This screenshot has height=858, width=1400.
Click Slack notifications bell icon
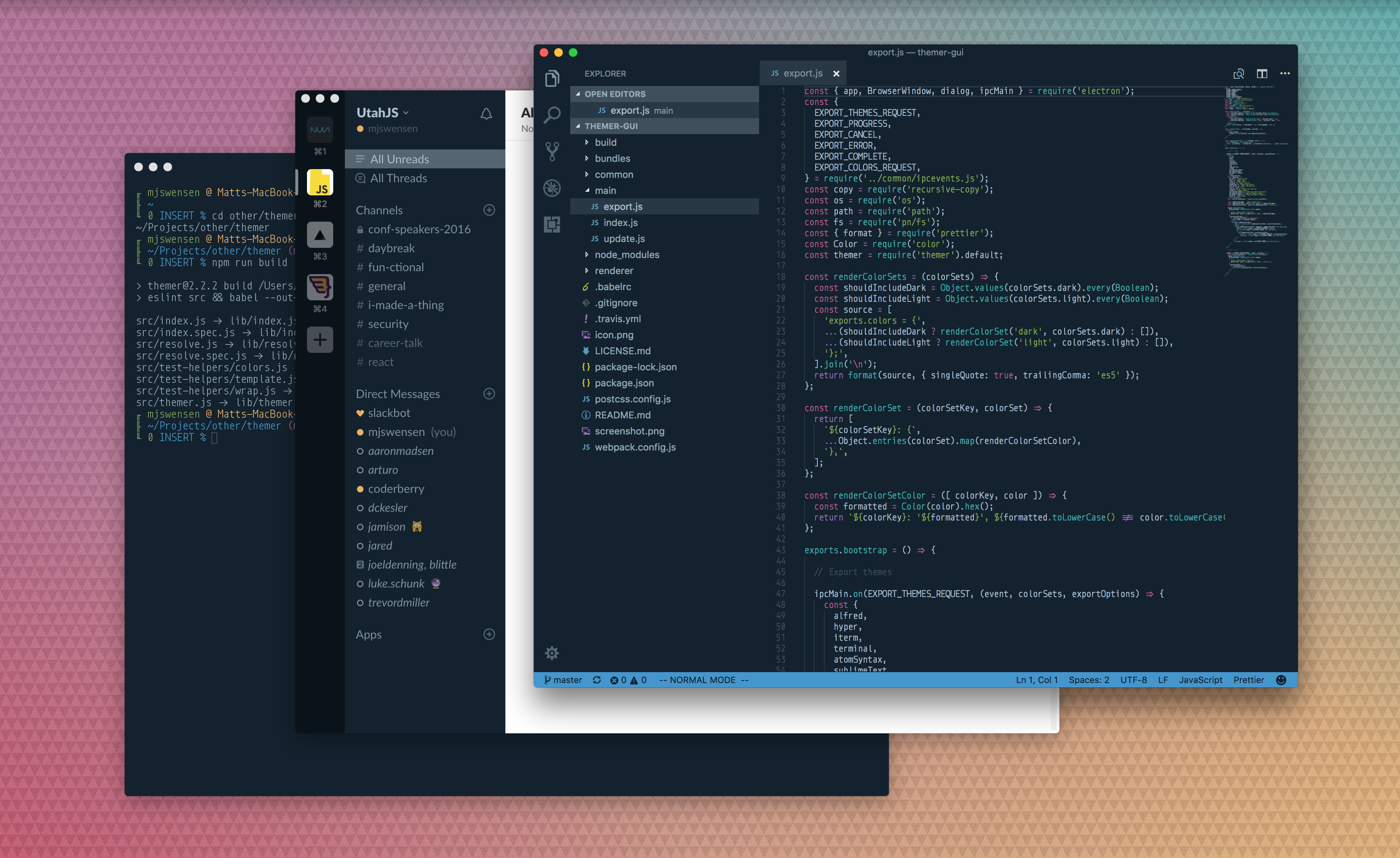(486, 114)
